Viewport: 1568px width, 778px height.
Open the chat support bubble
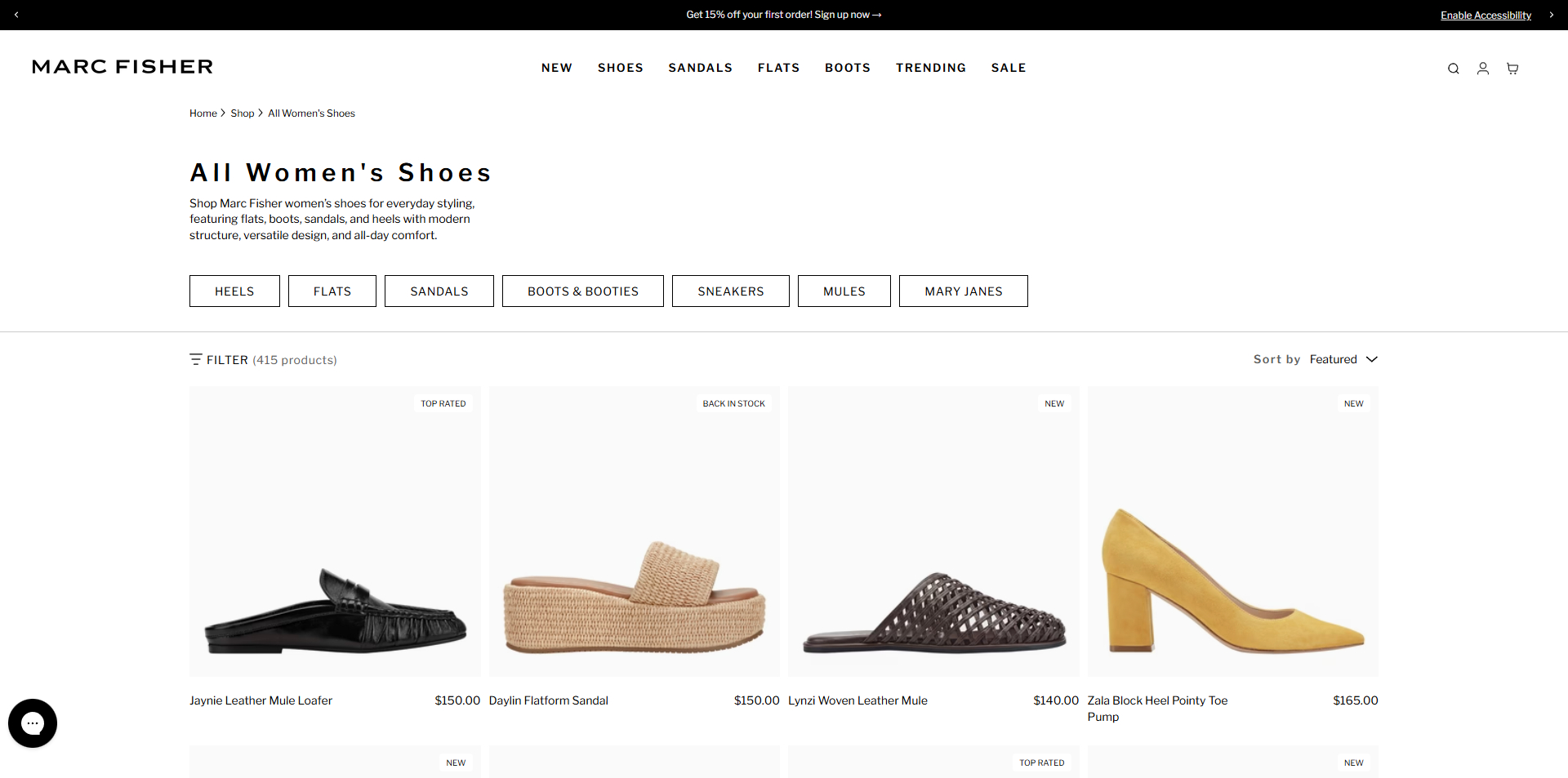click(x=33, y=722)
